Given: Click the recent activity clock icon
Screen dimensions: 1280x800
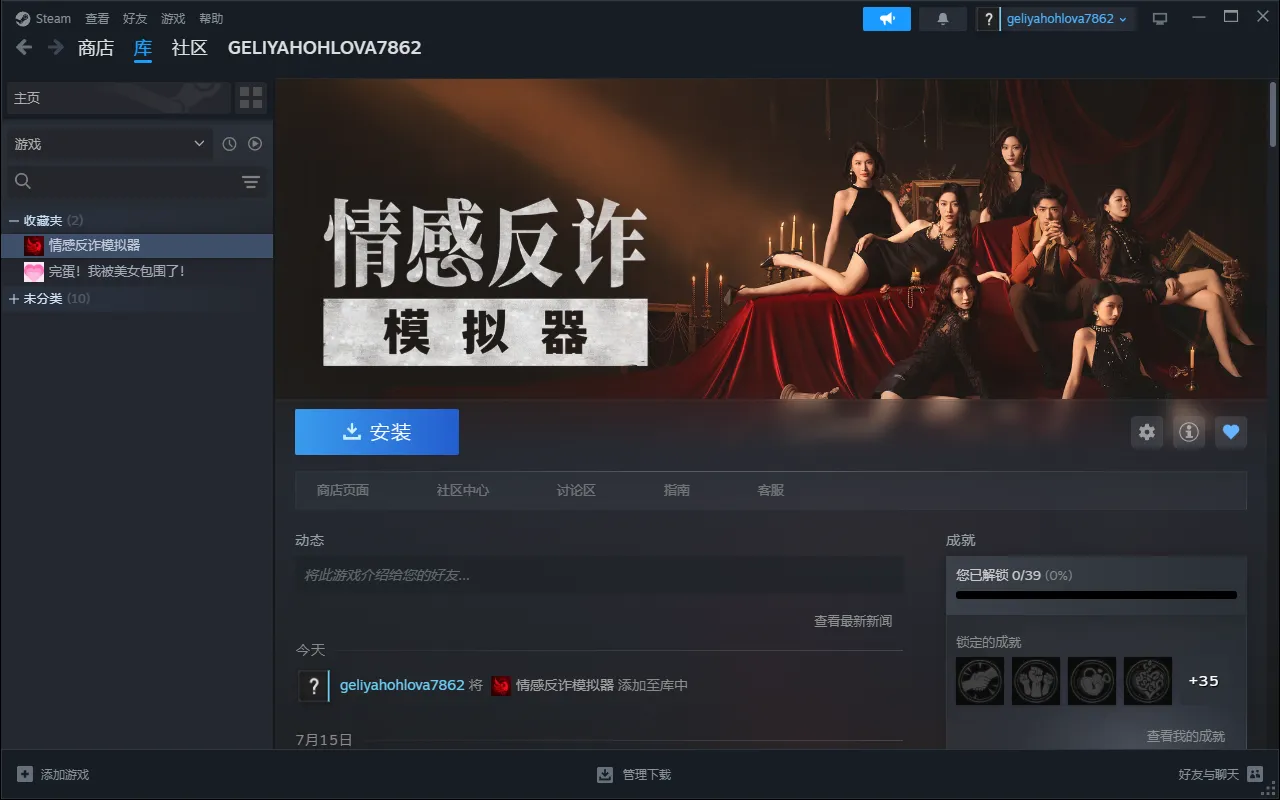Looking at the screenshot, I should coord(229,144).
